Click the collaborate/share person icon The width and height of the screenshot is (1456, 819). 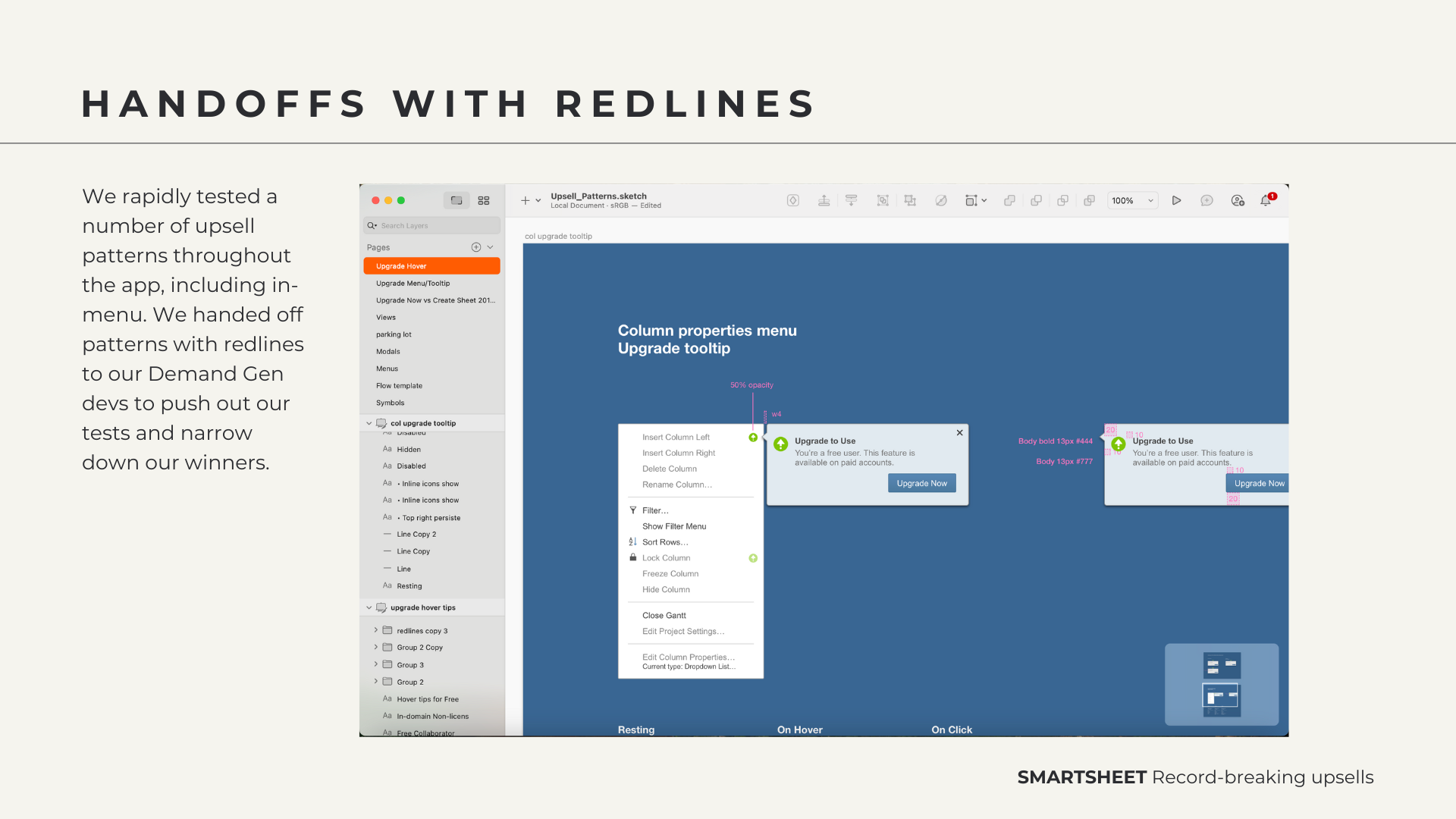tap(1238, 200)
